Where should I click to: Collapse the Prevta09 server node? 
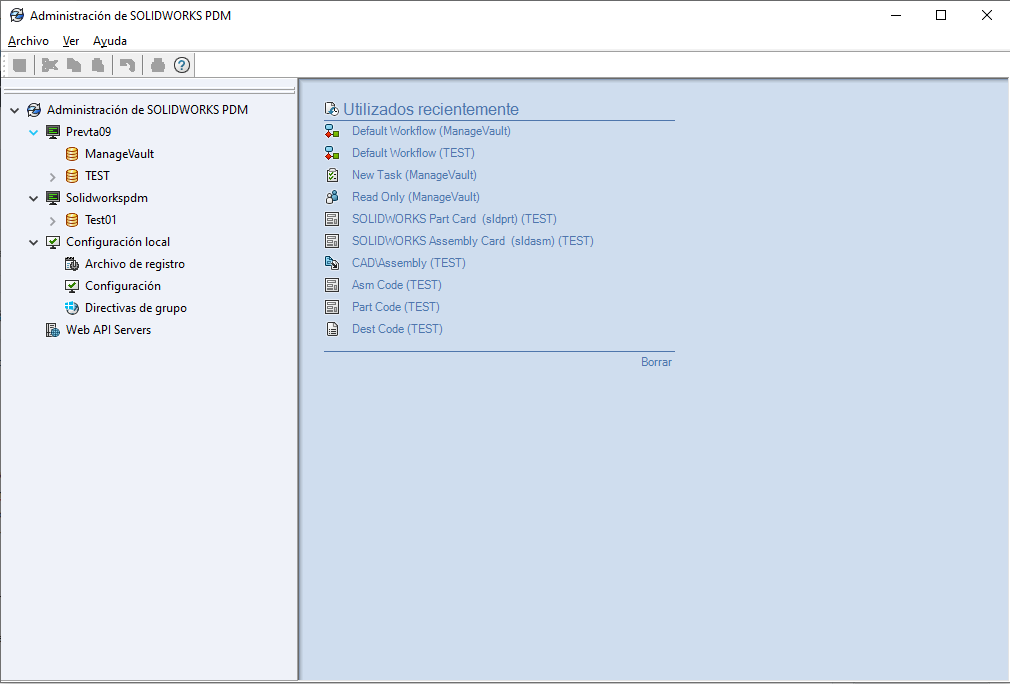[33, 132]
